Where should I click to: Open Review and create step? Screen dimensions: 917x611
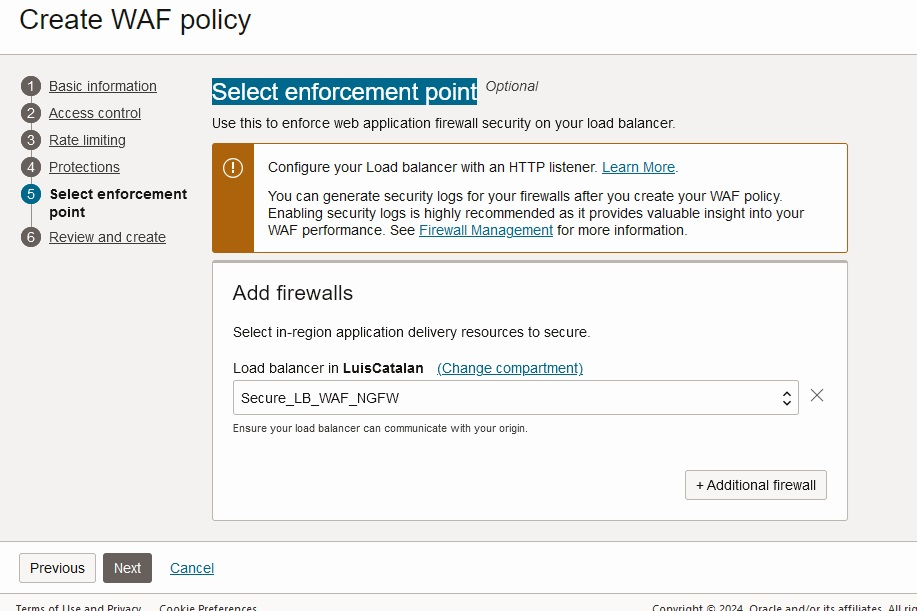[x=108, y=237]
